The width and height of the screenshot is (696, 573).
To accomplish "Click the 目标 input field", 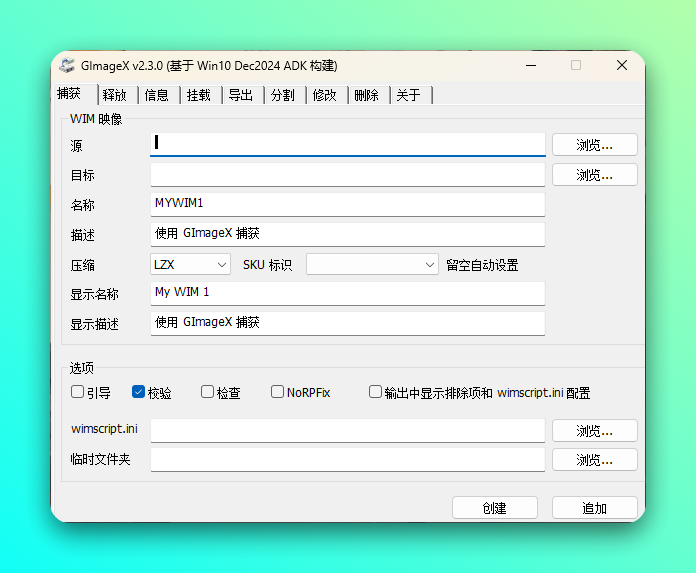I will pos(348,175).
